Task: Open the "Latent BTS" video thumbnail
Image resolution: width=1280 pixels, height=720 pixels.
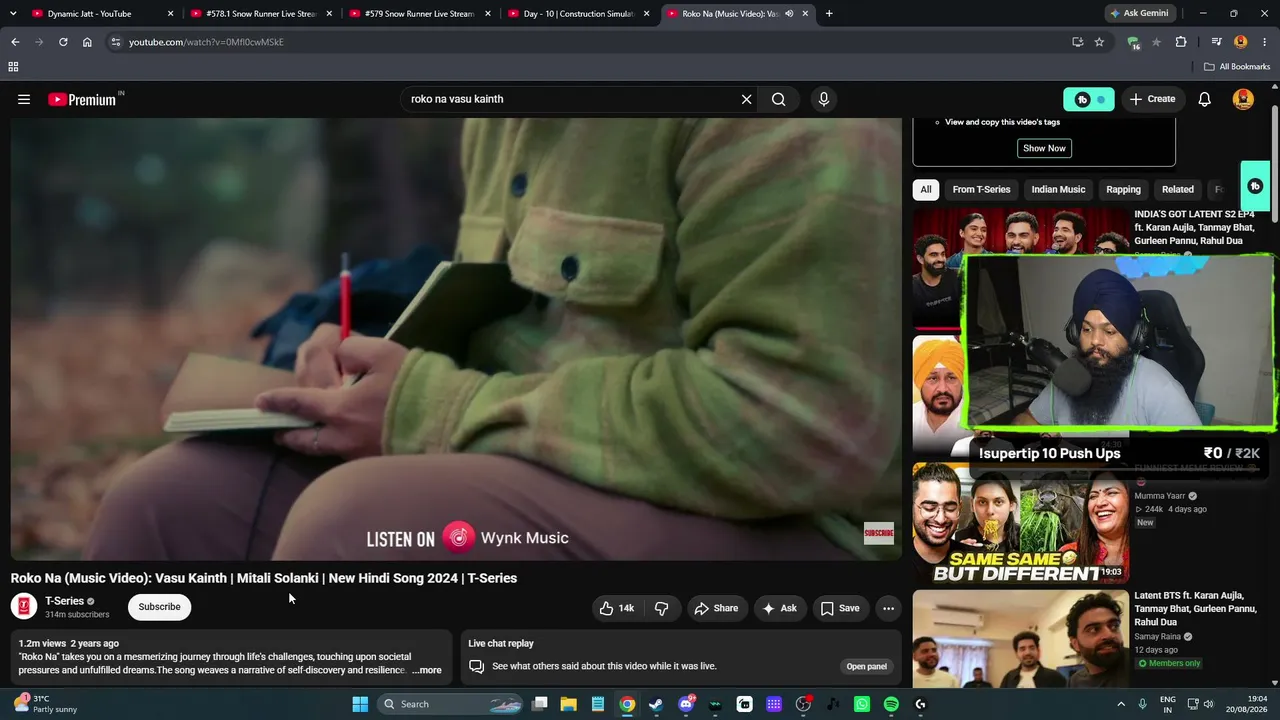Action: (1021, 640)
